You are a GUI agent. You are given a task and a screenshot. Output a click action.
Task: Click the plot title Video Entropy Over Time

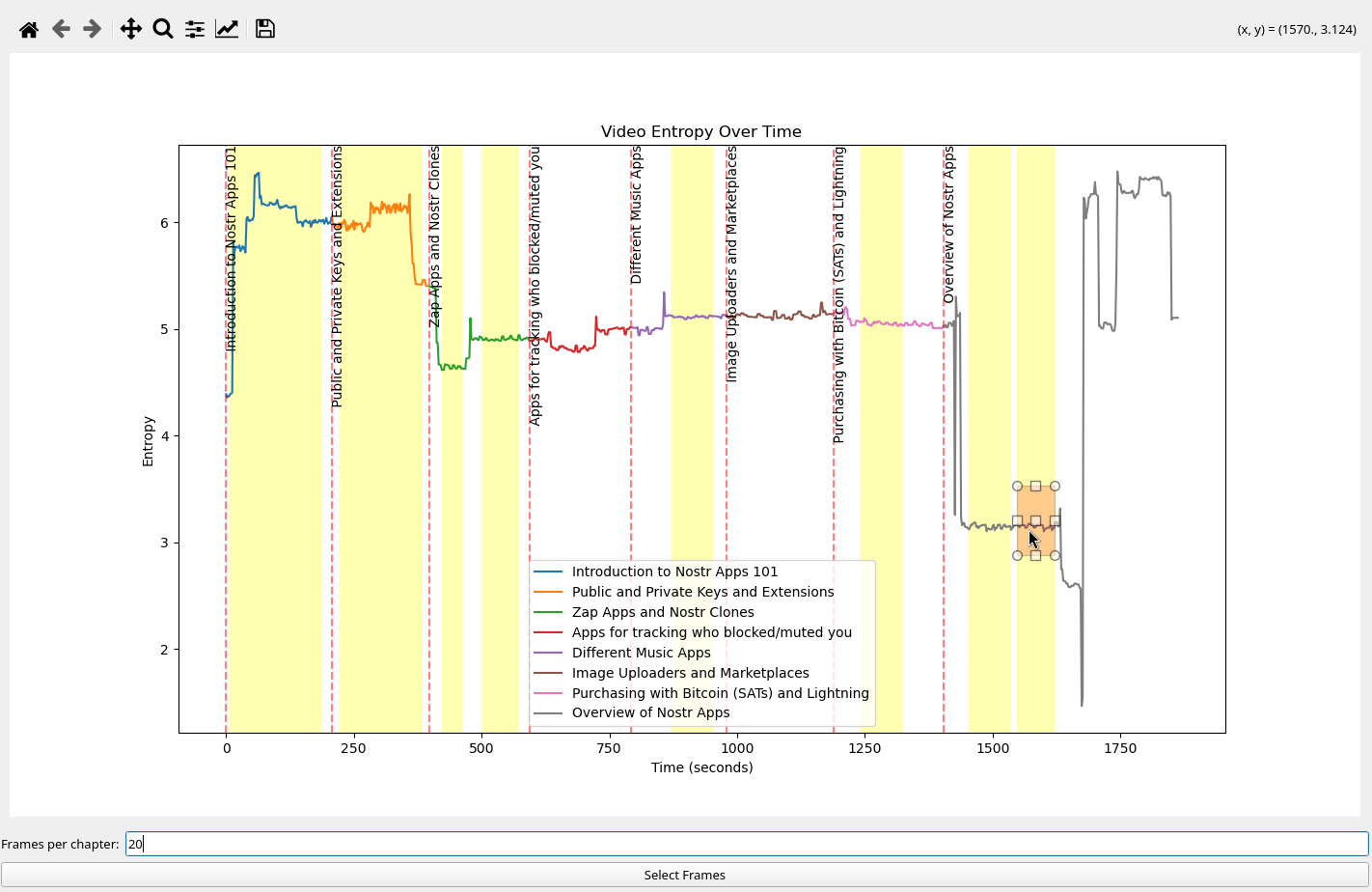click(701, 131)
